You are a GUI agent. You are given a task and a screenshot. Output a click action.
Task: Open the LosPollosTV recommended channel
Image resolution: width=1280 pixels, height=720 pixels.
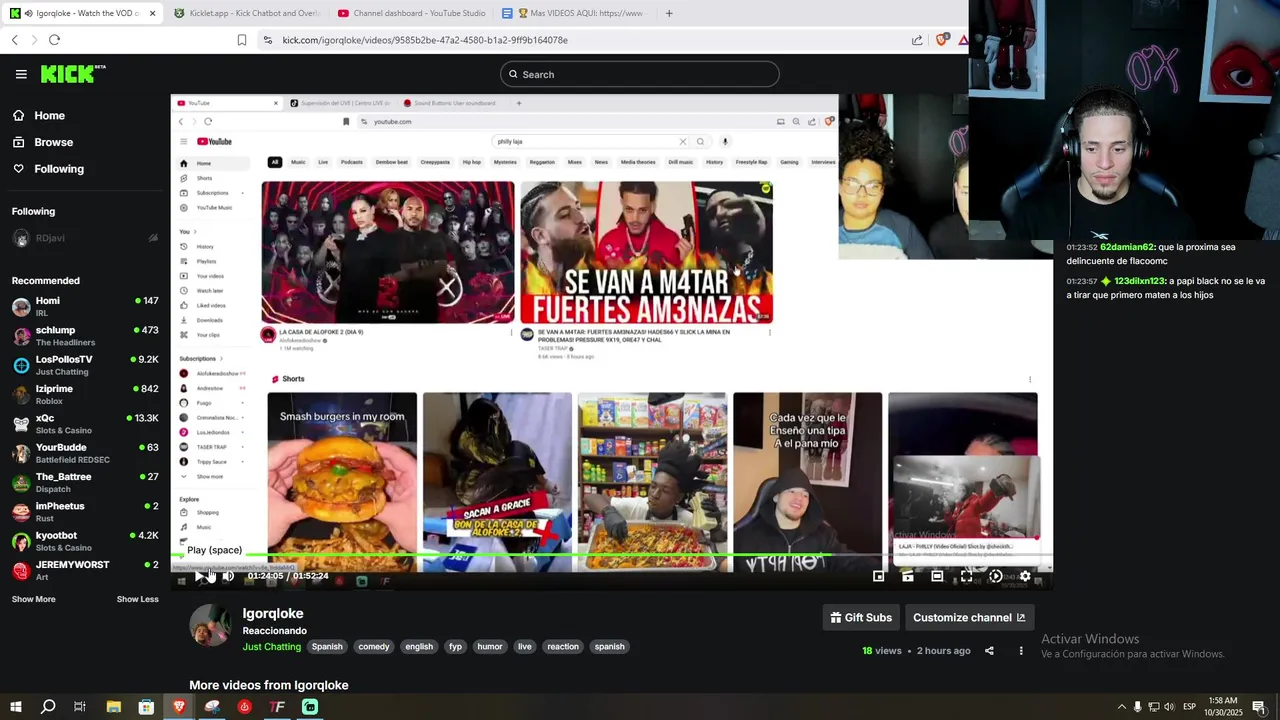(85, 365)
